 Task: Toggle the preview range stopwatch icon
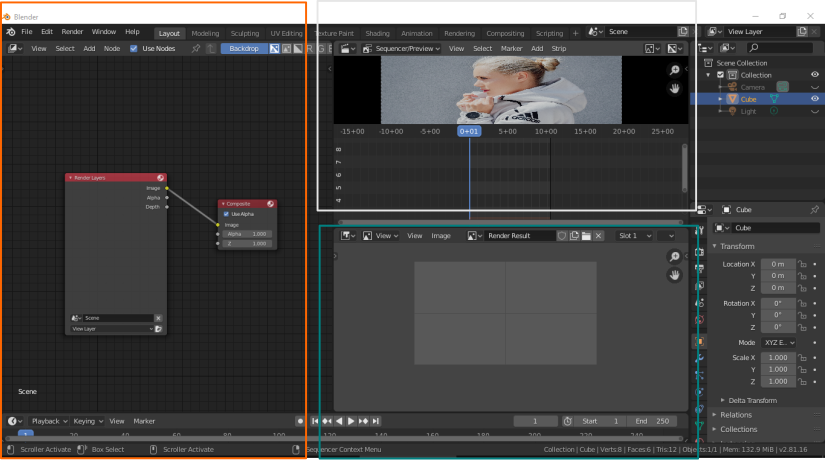(567, 421)
